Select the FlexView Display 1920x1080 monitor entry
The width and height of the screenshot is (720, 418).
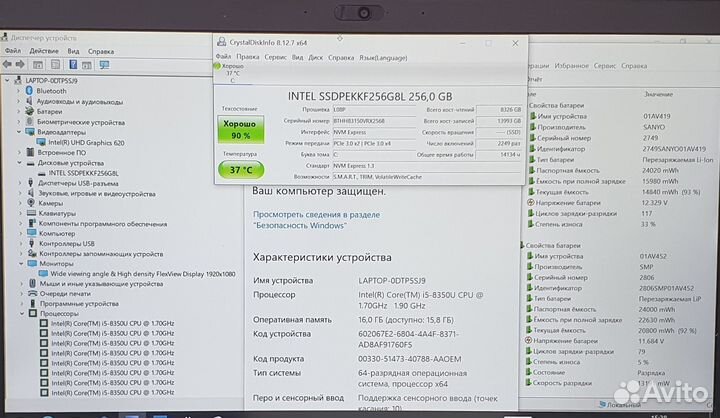click(143, 274)
